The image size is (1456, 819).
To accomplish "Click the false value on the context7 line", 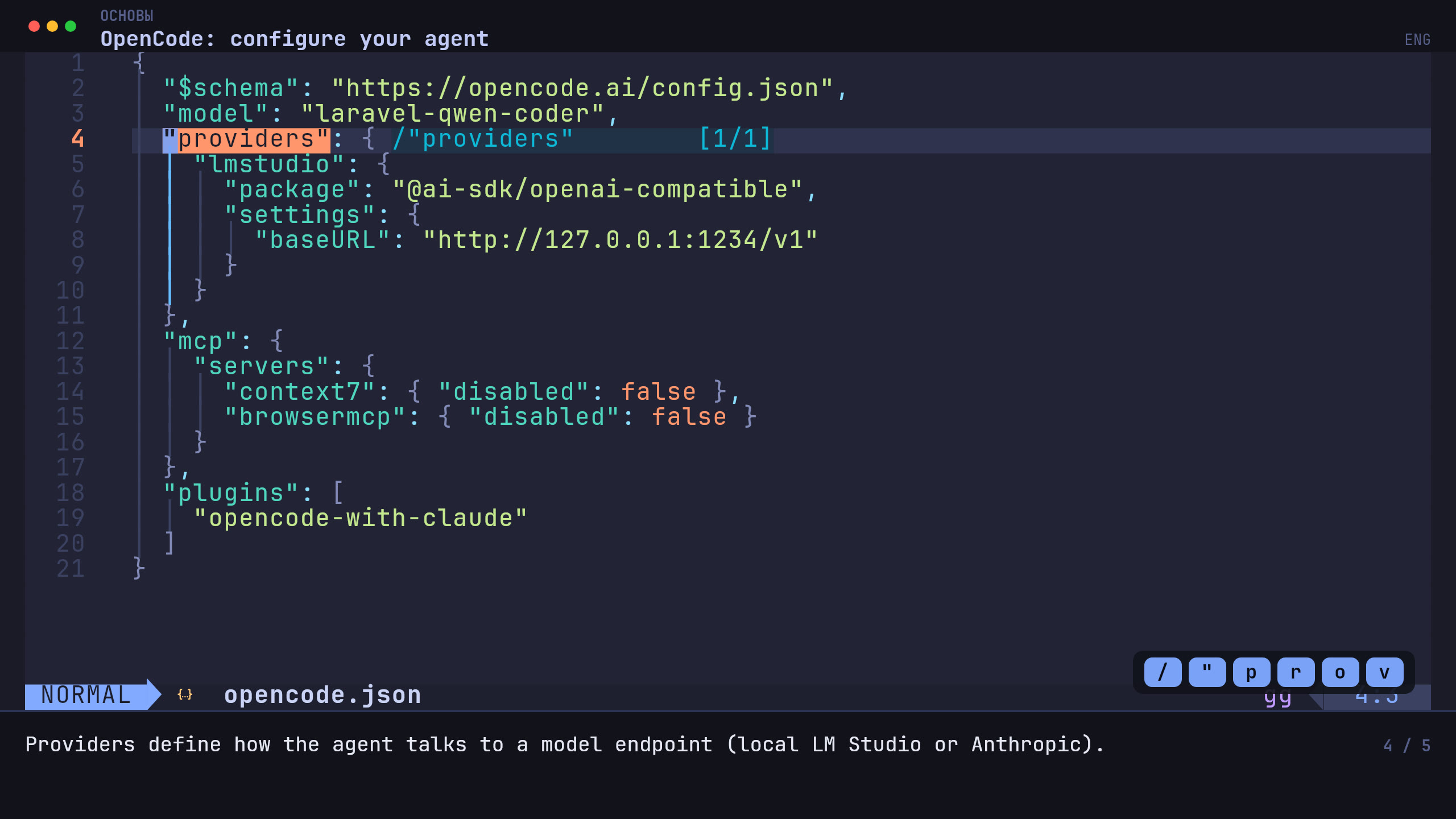I will point(659,392).
